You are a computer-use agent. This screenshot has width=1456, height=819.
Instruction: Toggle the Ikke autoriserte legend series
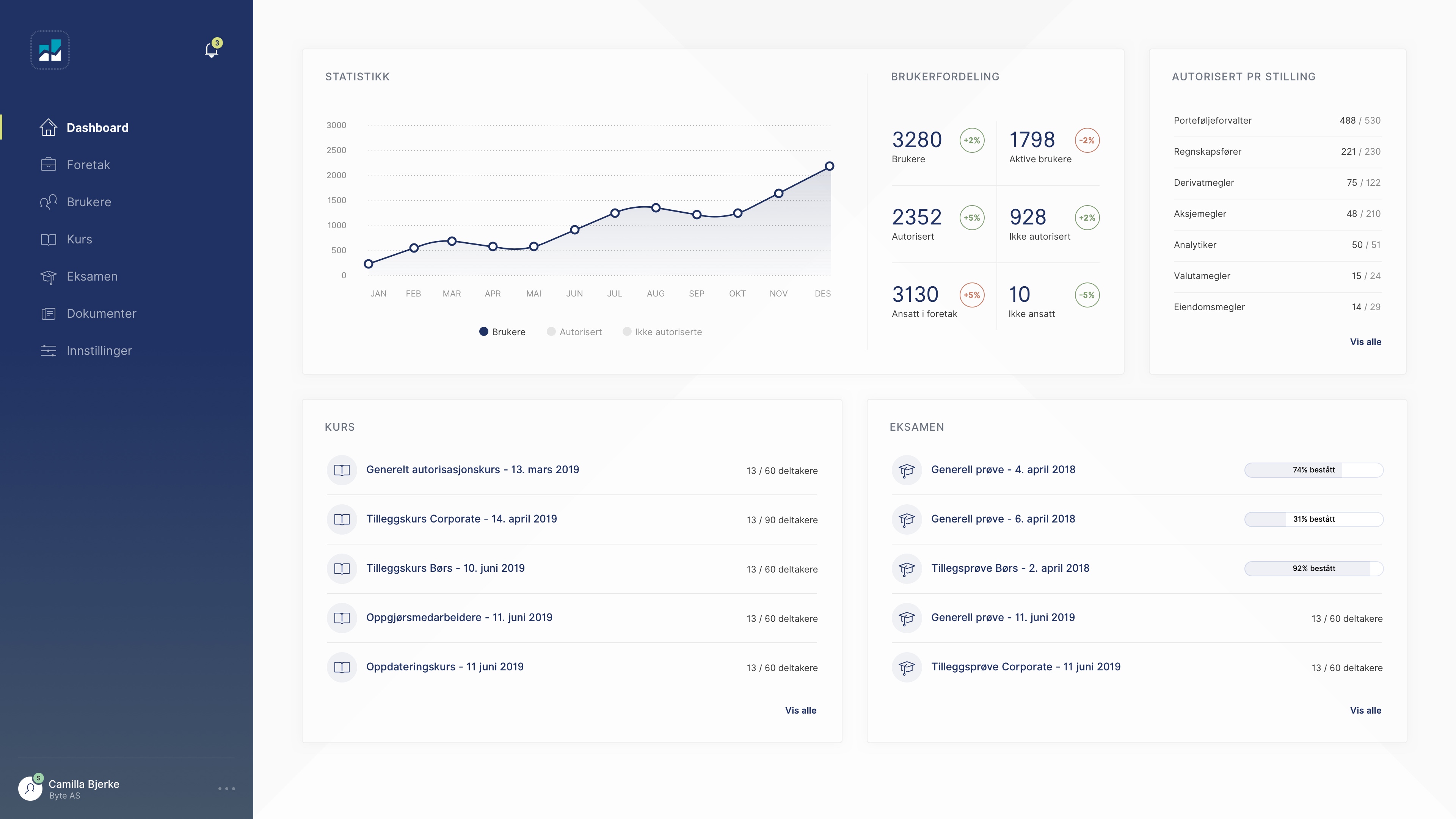[662, 332]
